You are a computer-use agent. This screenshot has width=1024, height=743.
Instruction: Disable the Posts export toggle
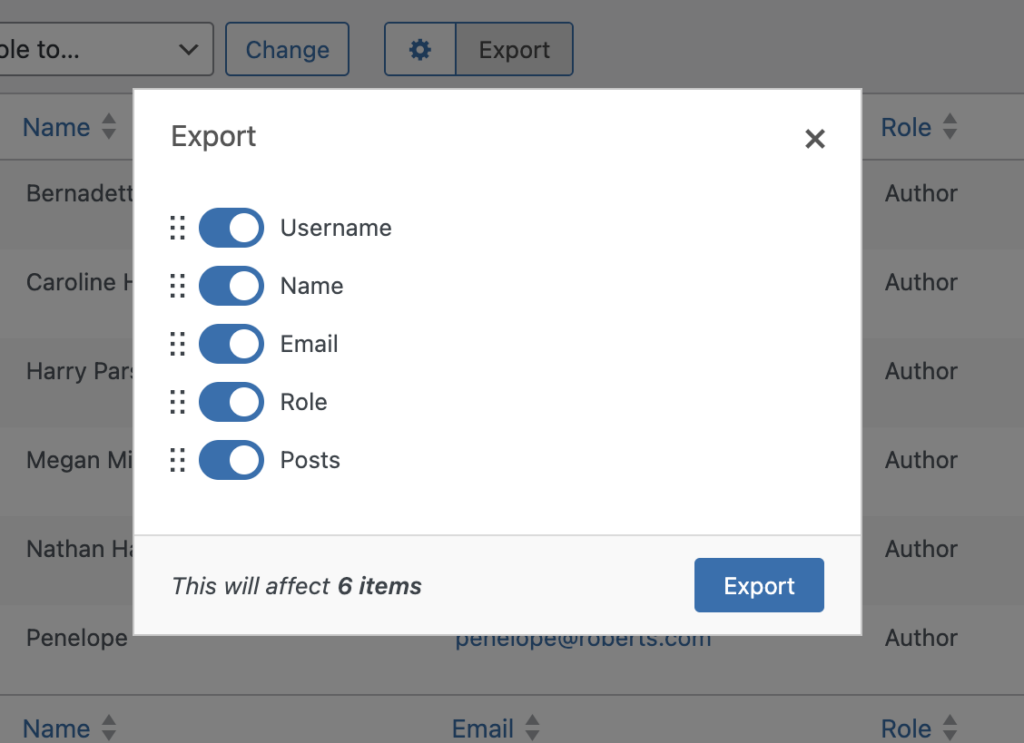231,460
